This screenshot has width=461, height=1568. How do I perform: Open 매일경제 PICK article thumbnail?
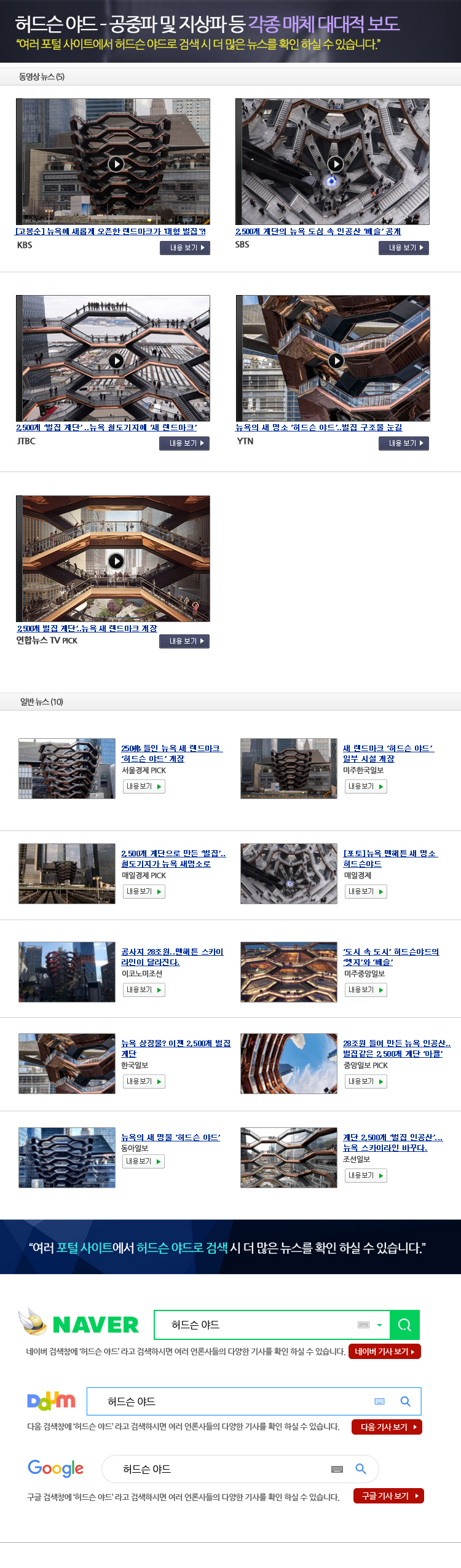[x=67, y=873]
